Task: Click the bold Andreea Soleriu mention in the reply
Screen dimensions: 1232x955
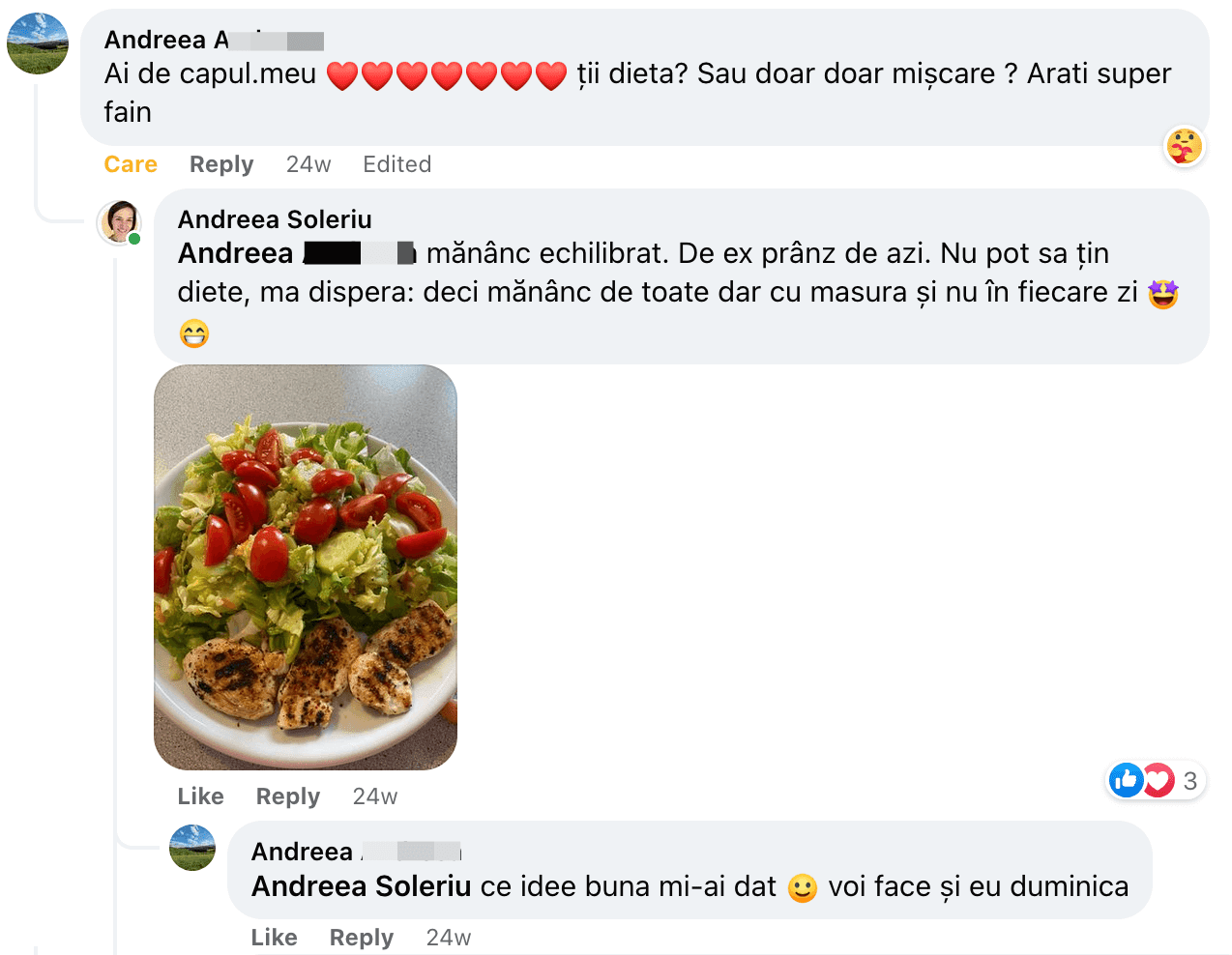Action: [x=362, y=886]
